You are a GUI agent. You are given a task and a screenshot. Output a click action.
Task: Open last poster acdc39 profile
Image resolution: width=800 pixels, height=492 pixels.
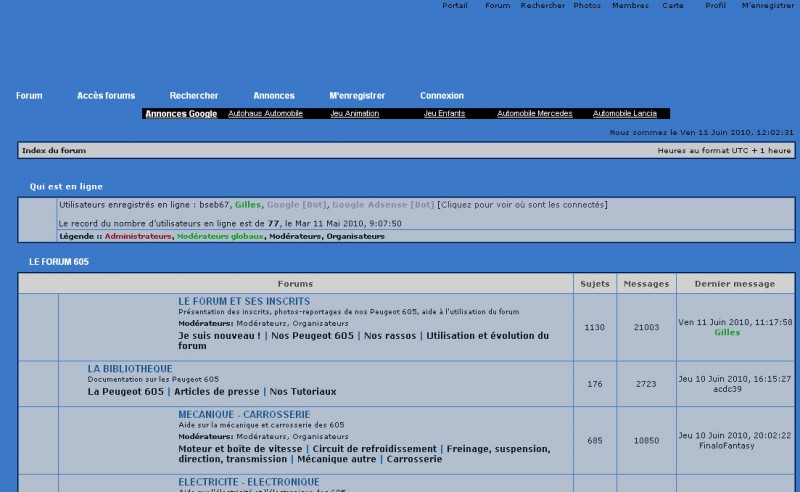coord(727,389)
